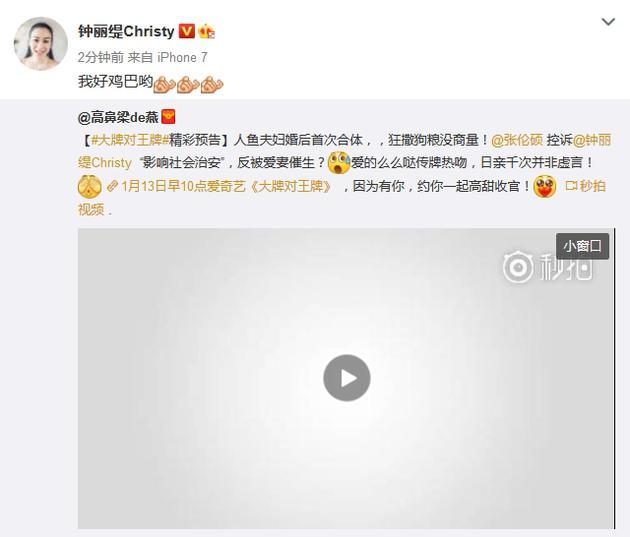
Task: Open the @高鼻梁de燕 profile link
Action: coord(118,117)
